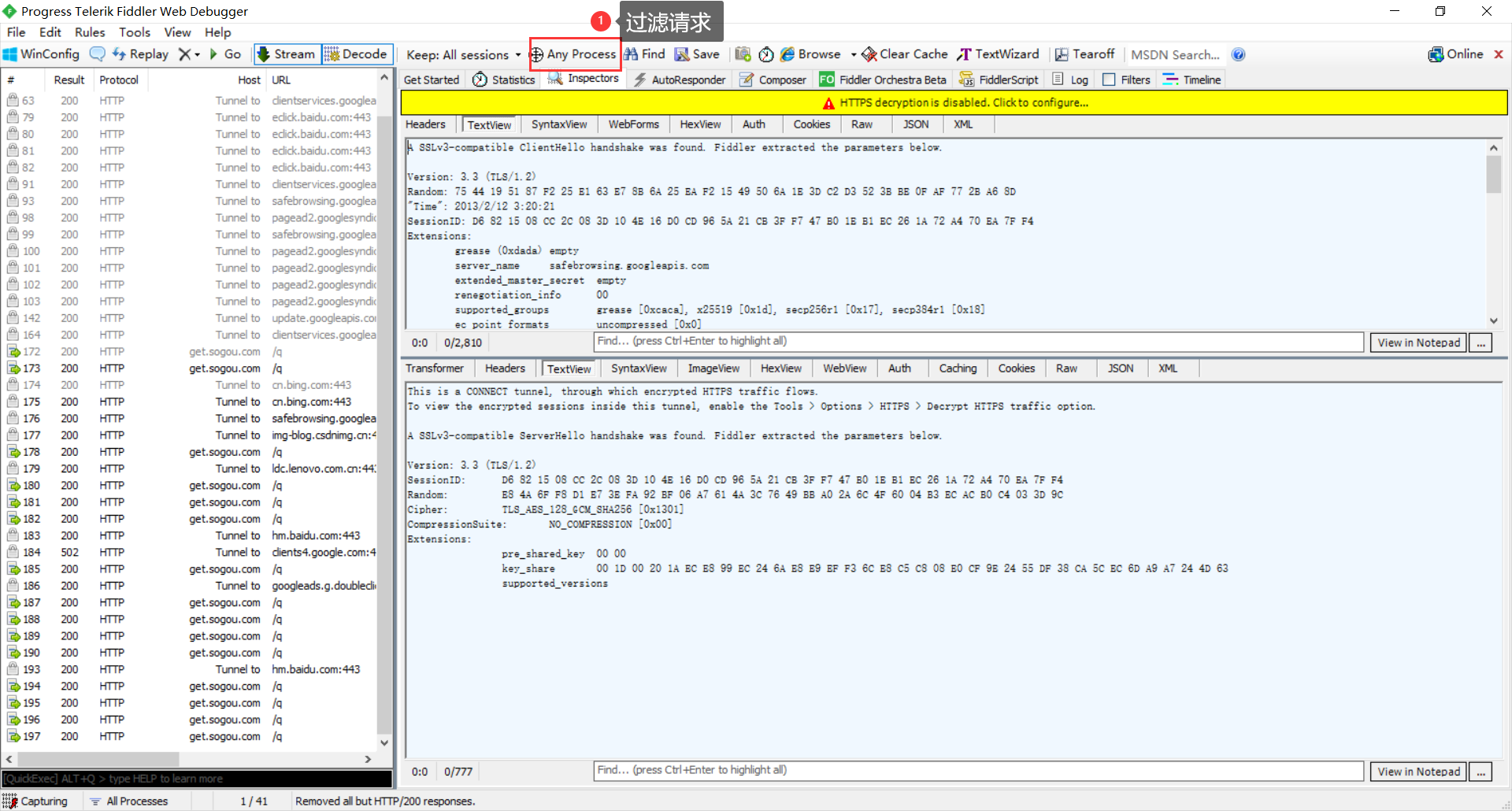Click request View in Notepad button
Viewport: 1512px width, 811px height.
coord(1418,343)
